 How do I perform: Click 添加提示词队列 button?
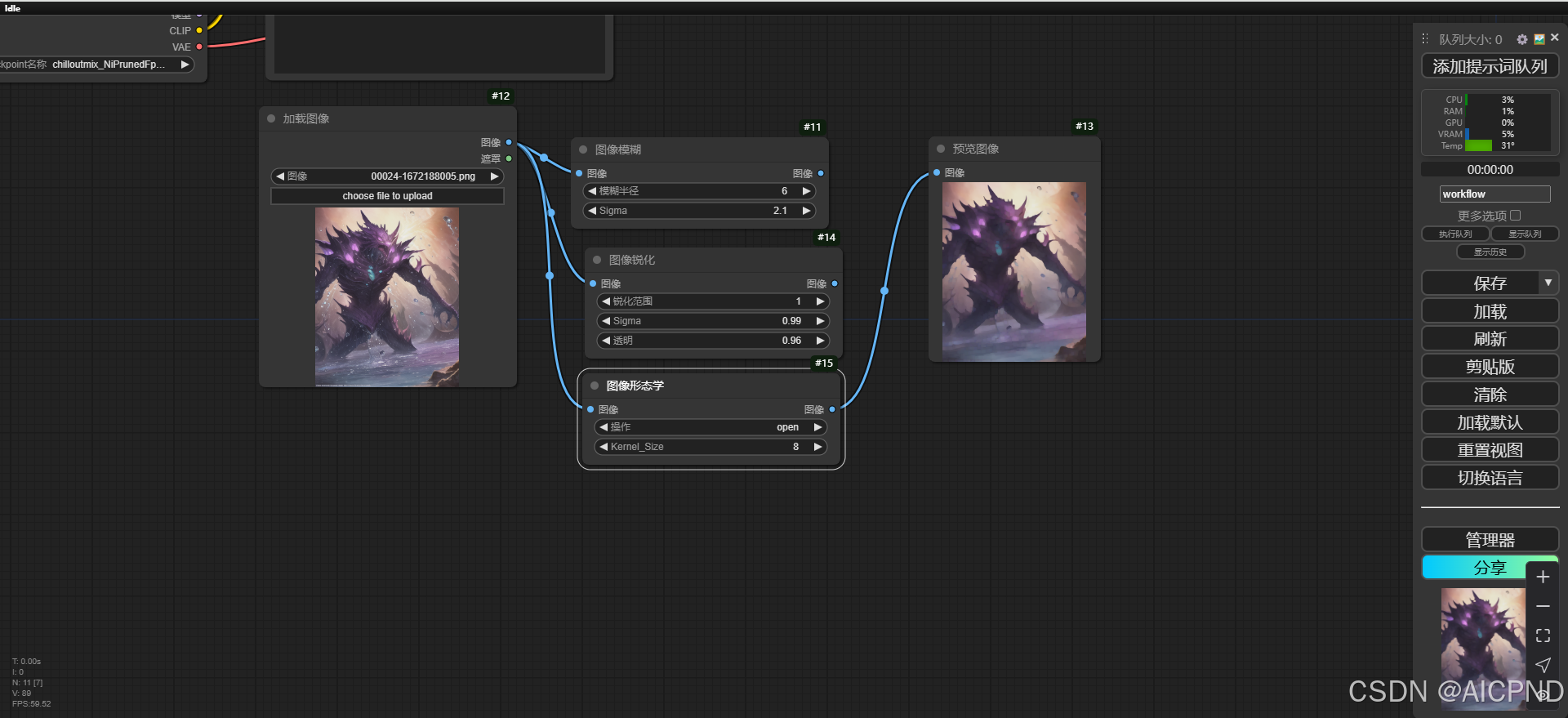pos(1490,66)
